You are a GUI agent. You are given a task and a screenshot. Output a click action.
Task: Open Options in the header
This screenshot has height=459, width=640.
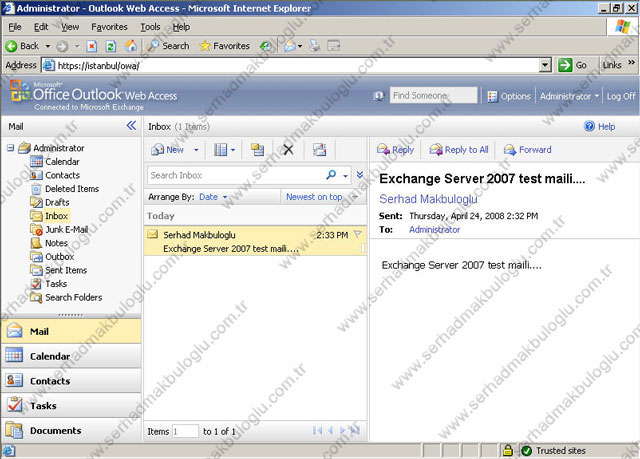coord(509,96)
